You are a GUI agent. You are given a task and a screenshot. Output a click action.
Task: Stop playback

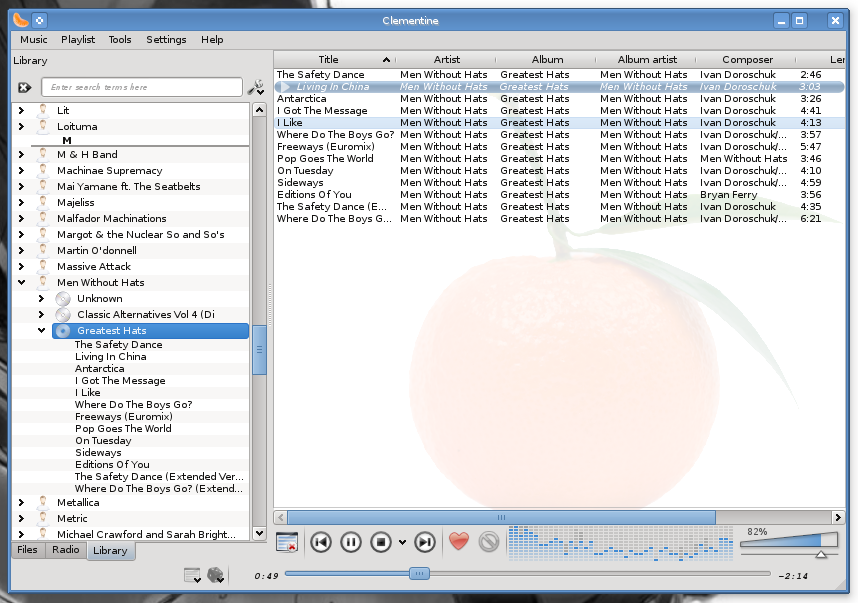[x=381, y=542]
